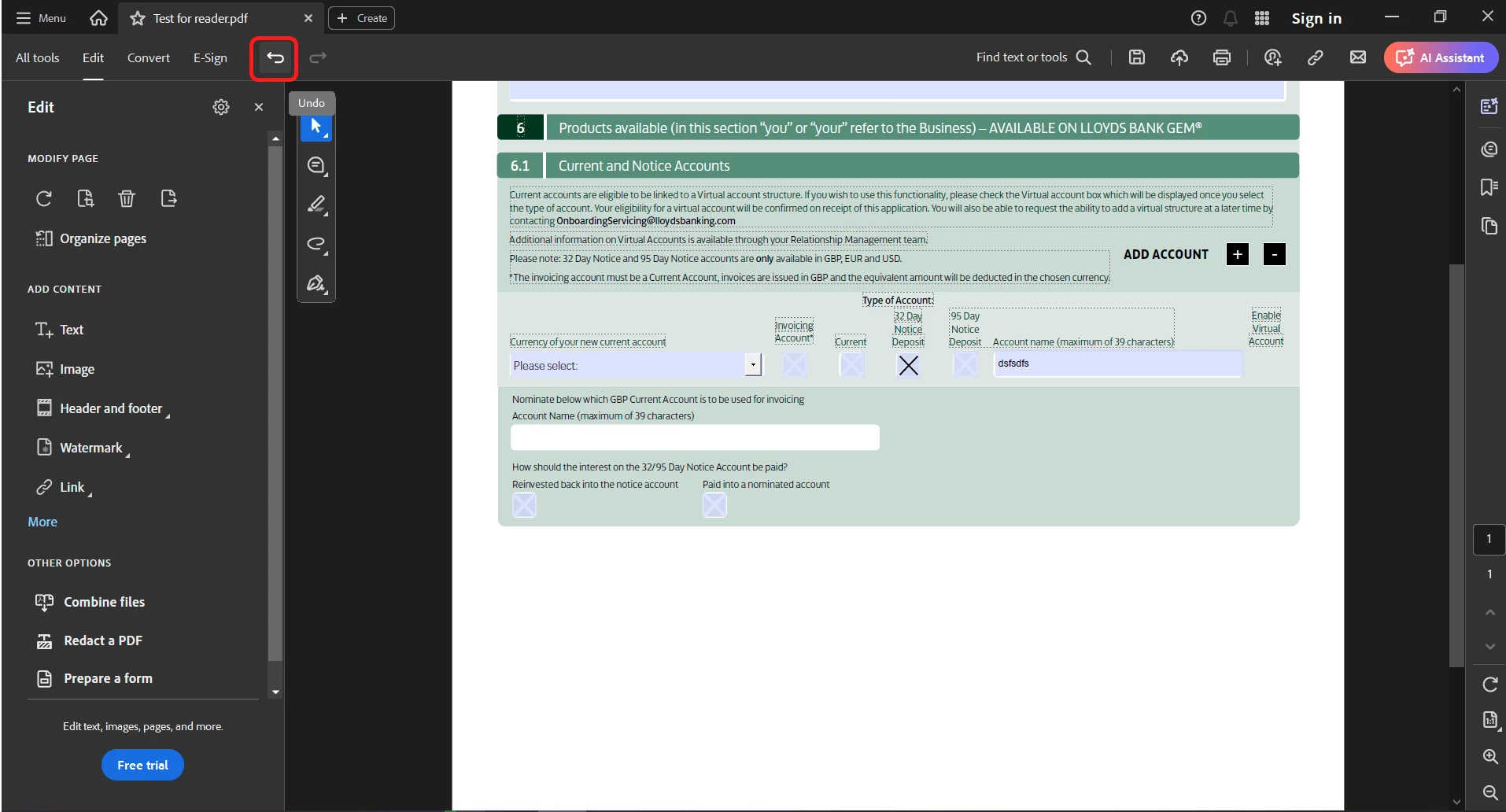Click the add account plus button
1506x812 pixels.
pos(1238,254)
